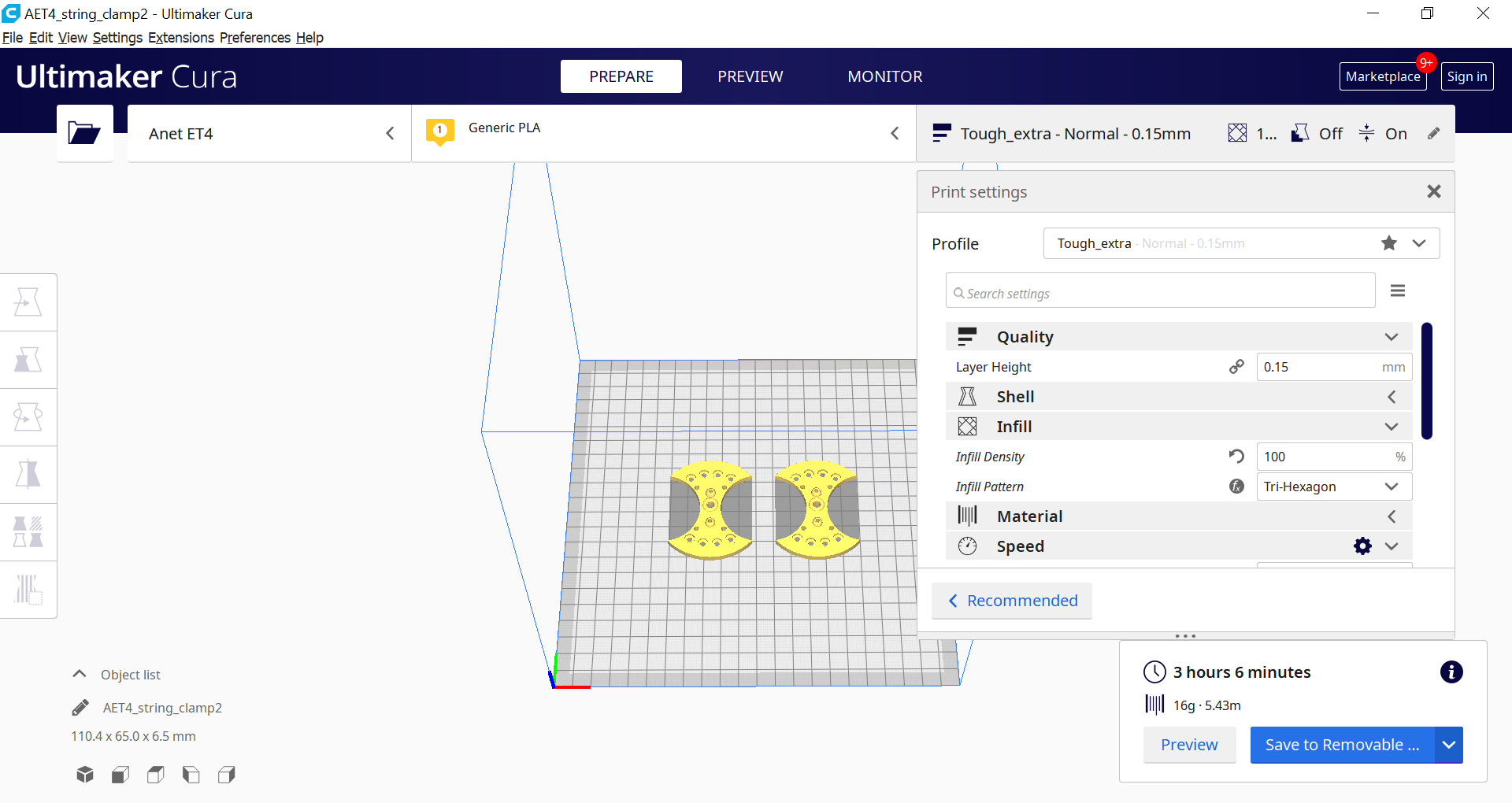This screenshot has height=803, width=1512.
Task: Expand the Anet ET4 printer selector
Action: pos(269,133)
